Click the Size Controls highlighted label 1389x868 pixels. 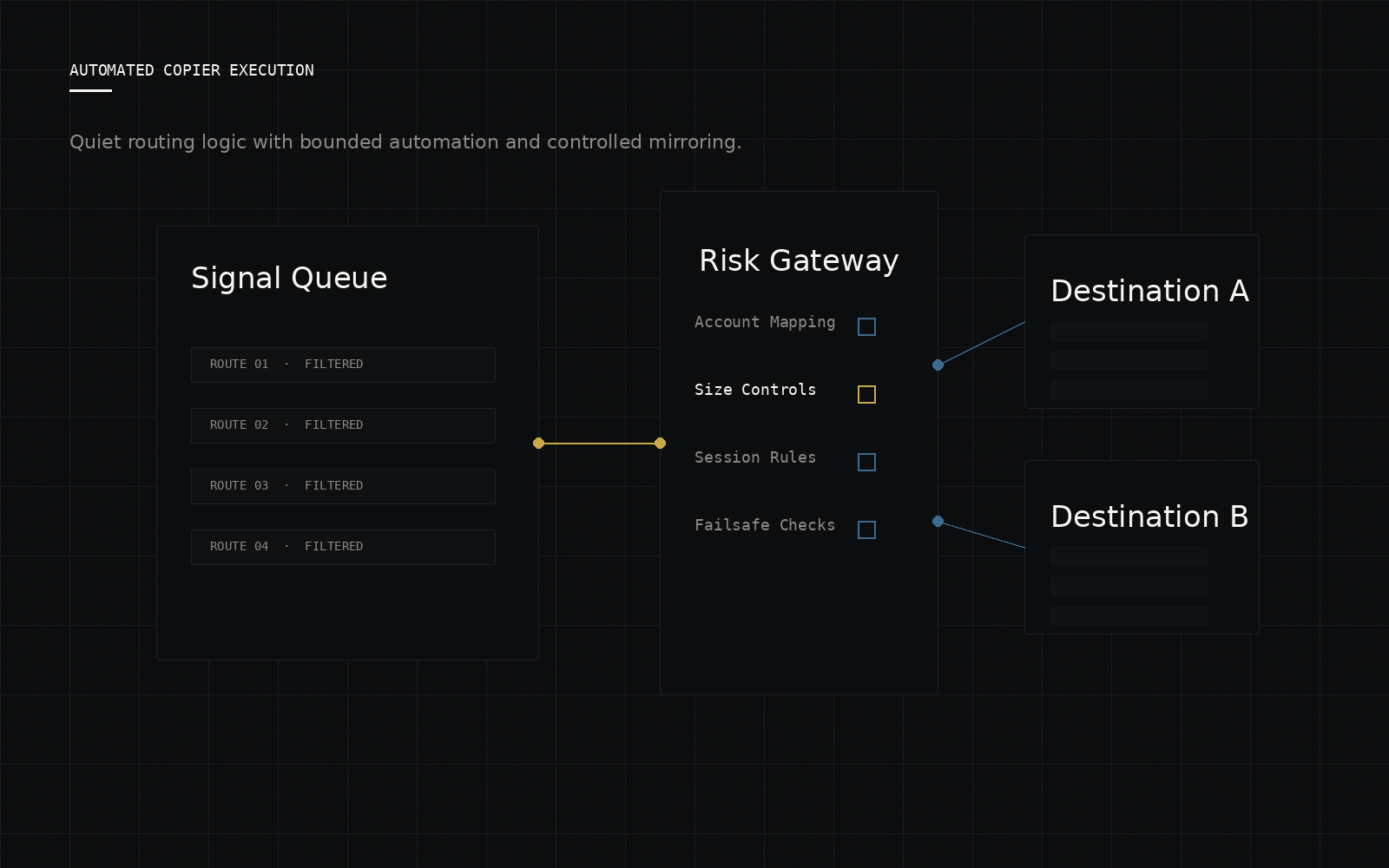754,390
